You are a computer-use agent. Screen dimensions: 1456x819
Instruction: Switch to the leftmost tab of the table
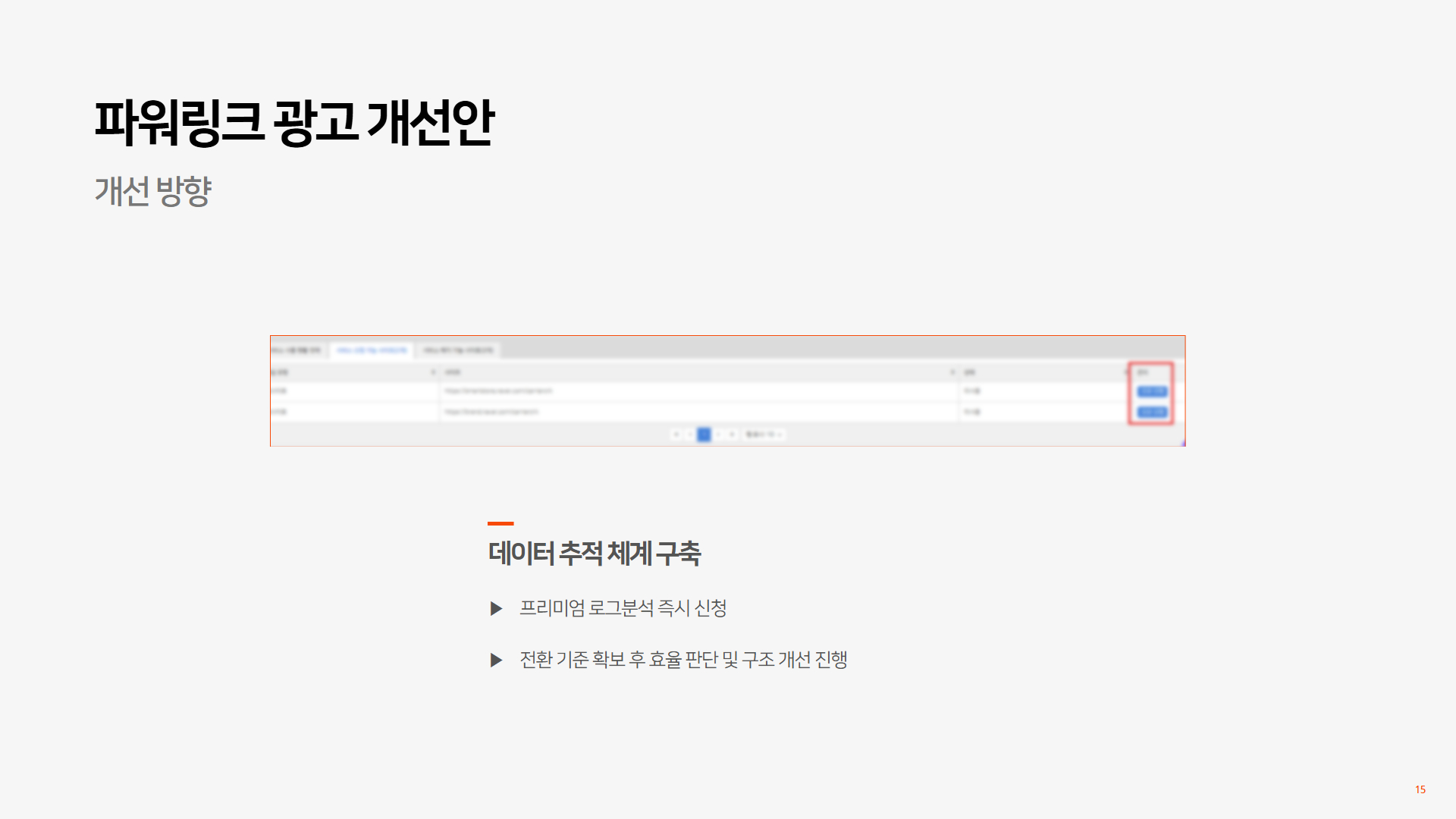click(297, 350)
